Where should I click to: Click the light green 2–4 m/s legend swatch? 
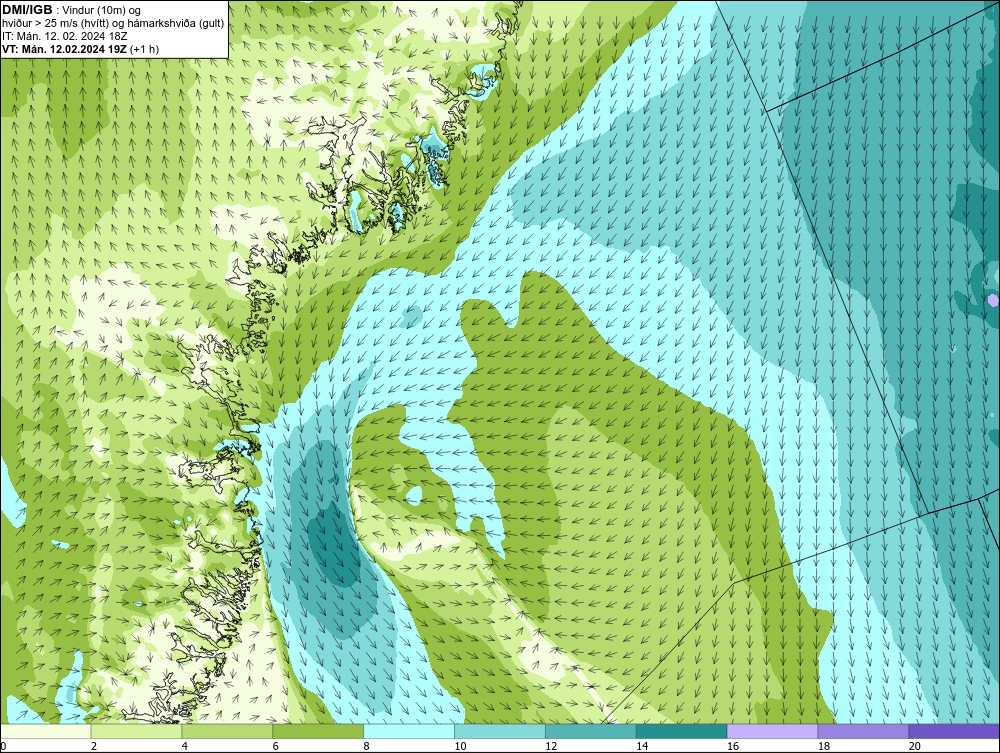(x=136, y=731)
